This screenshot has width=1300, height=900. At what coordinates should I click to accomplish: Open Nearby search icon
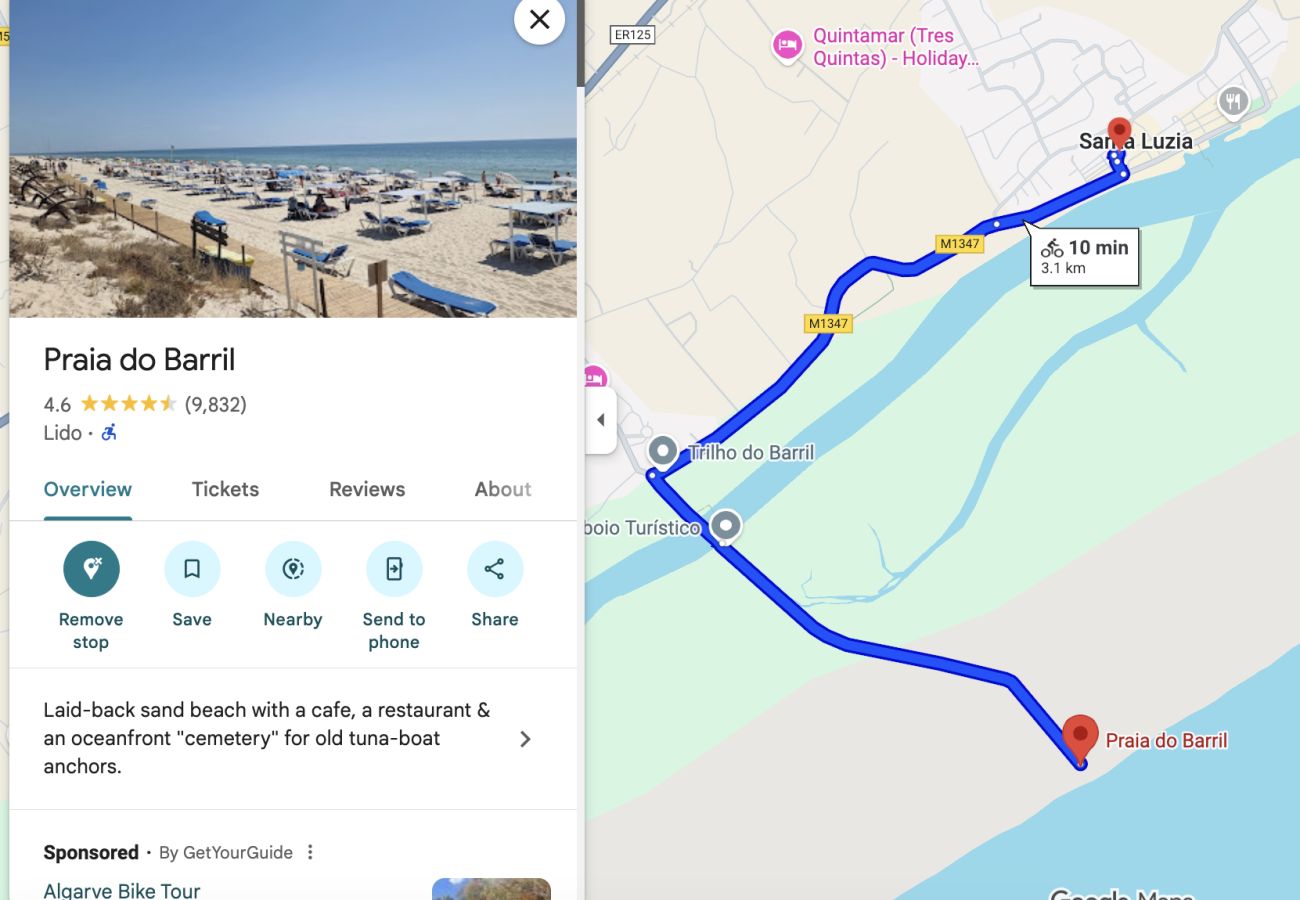293,569
